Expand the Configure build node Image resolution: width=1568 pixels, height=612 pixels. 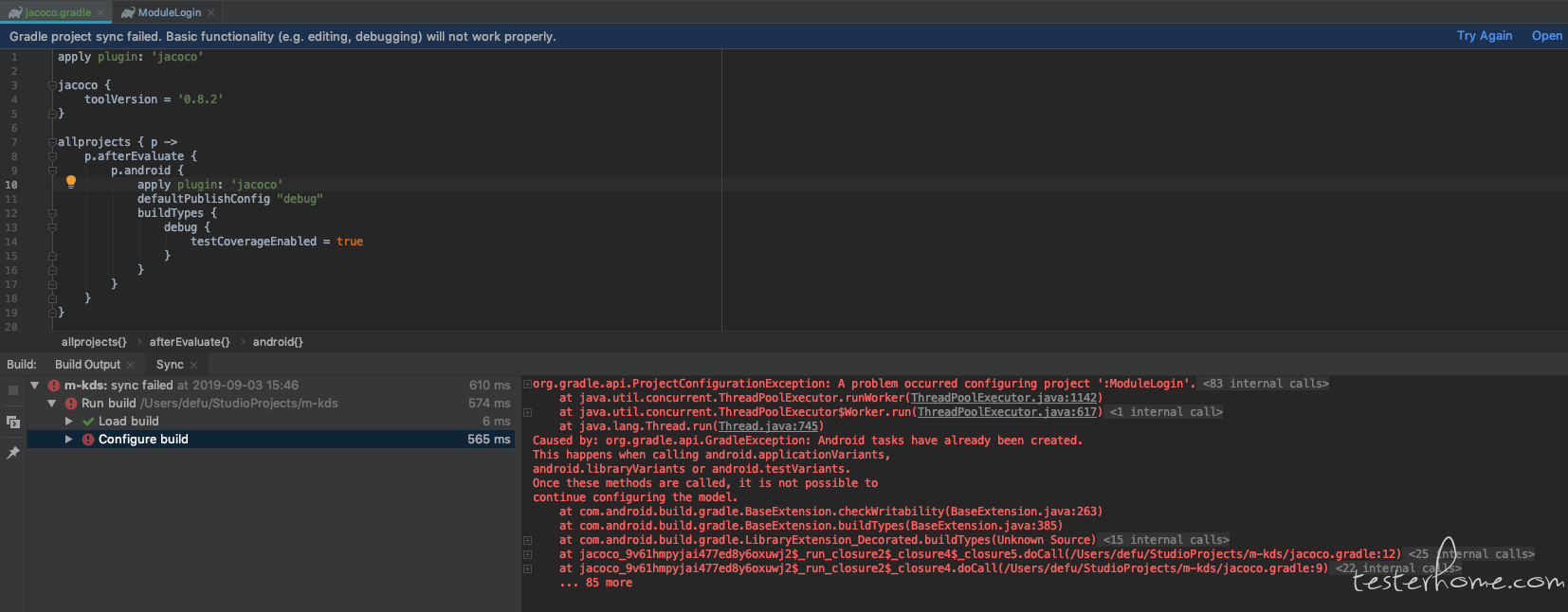tap(69, 440)
